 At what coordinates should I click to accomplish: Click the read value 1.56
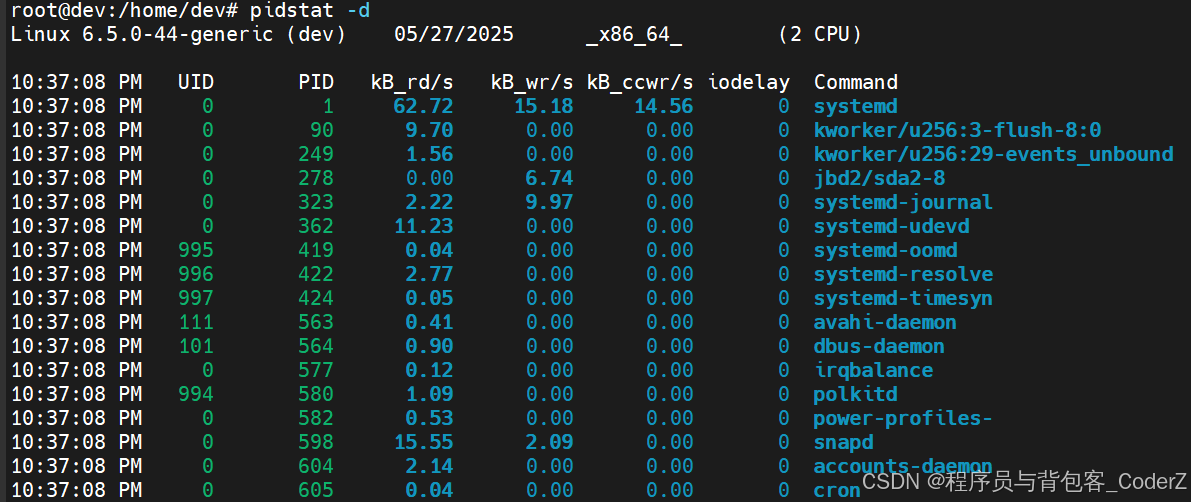(x=429, y=154)
